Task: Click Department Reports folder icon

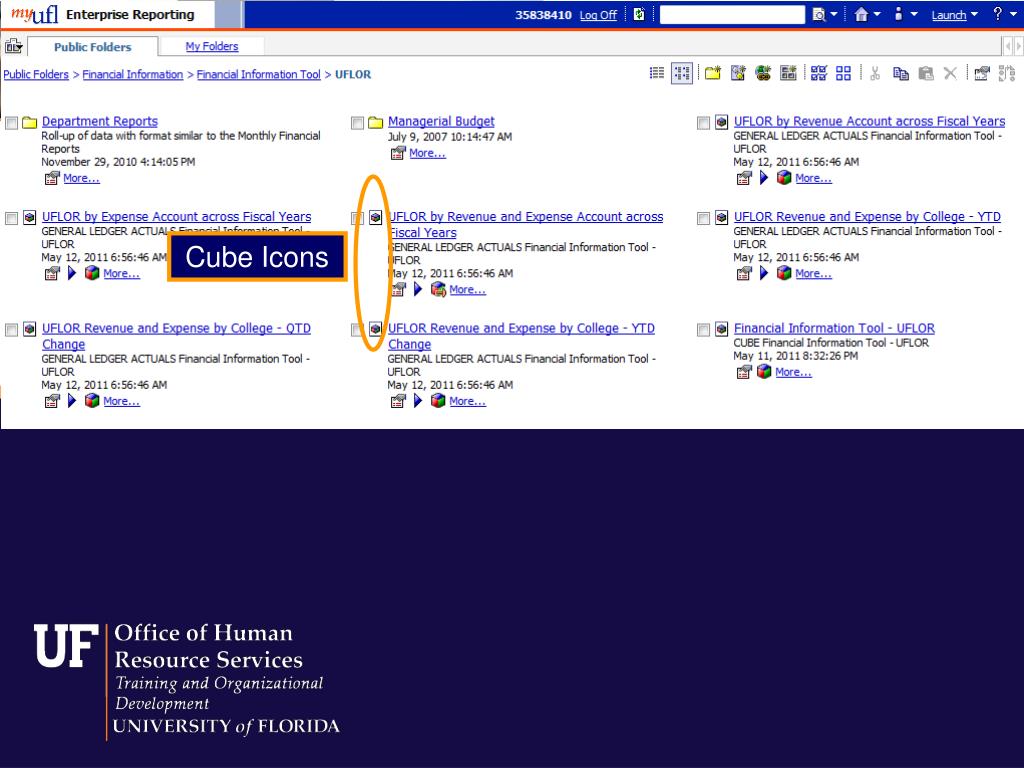Action: [29, 122]
